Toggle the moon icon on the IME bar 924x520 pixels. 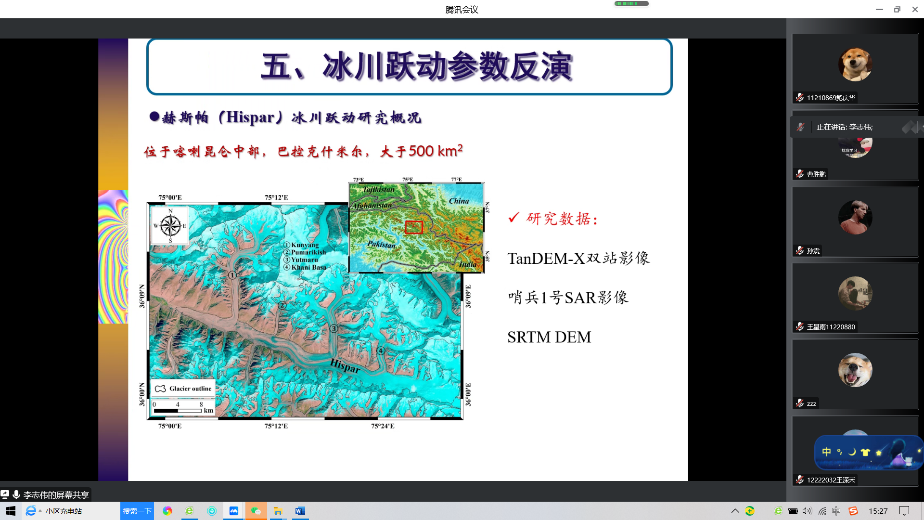[852, 452]
